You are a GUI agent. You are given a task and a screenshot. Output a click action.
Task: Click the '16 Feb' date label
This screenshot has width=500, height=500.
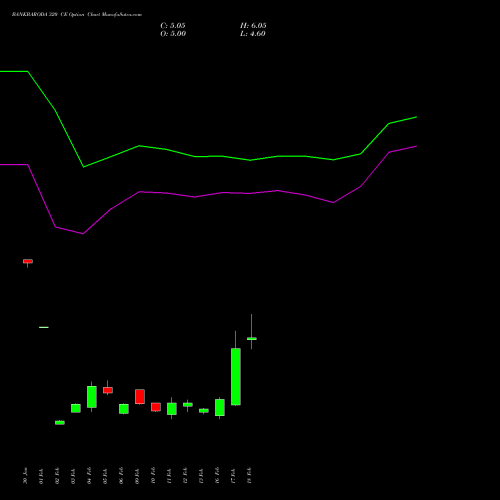217,476
